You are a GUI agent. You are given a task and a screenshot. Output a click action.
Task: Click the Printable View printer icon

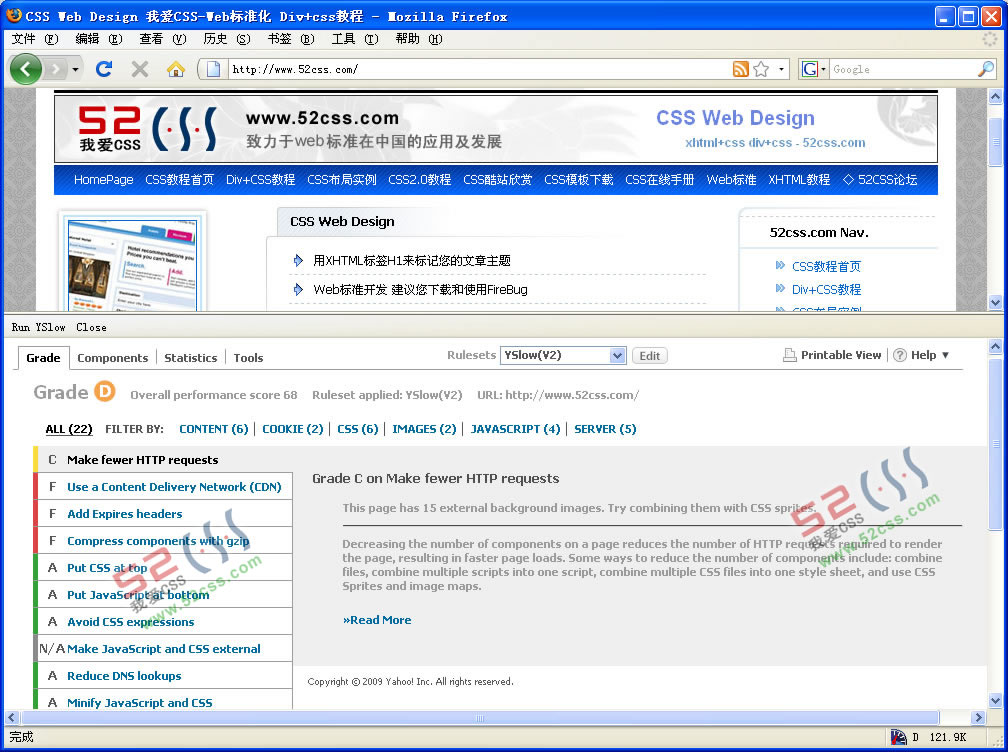789,355
